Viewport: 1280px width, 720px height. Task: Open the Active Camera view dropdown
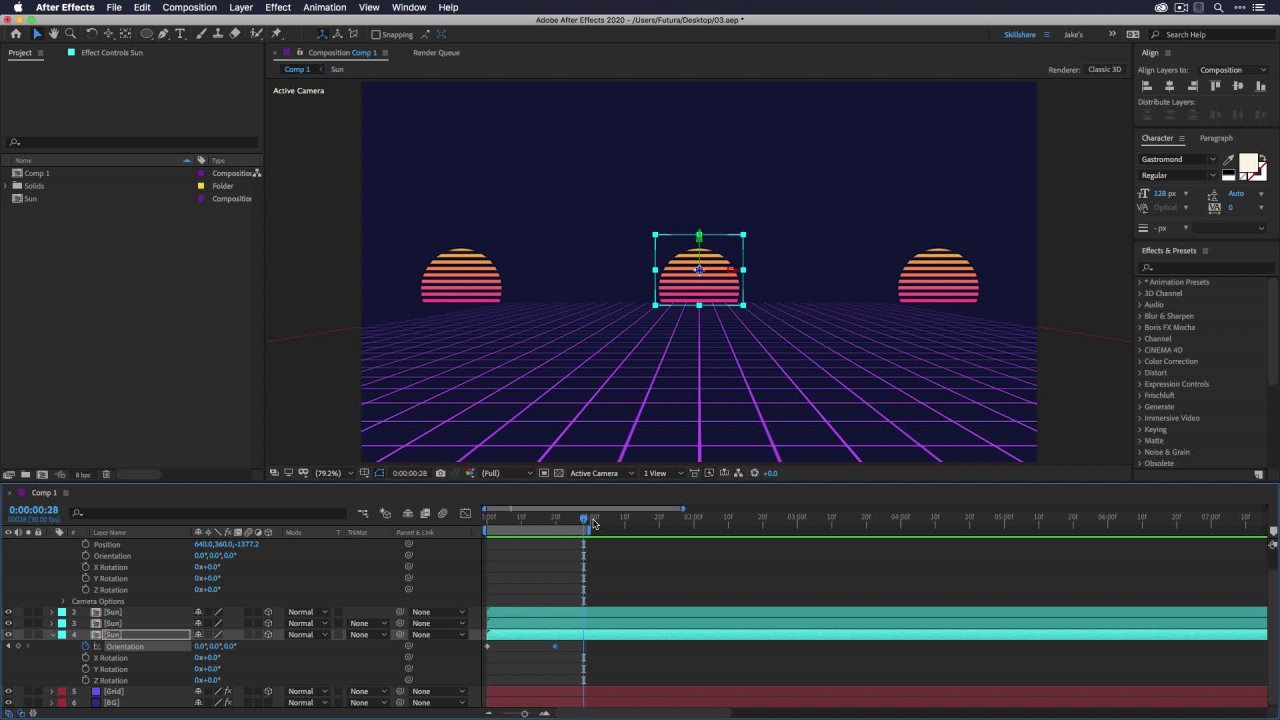pyautogui.click(x=601, y=473)
